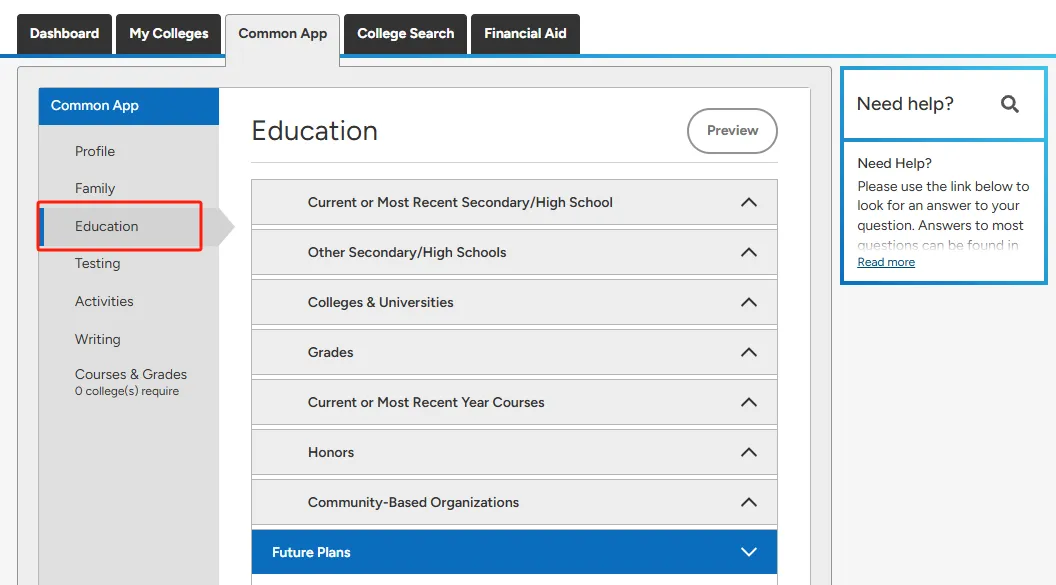Collapse Current or Most Recent Secondary/High School chevron
The image size is (1056, 585).
(x=748, y=202)
